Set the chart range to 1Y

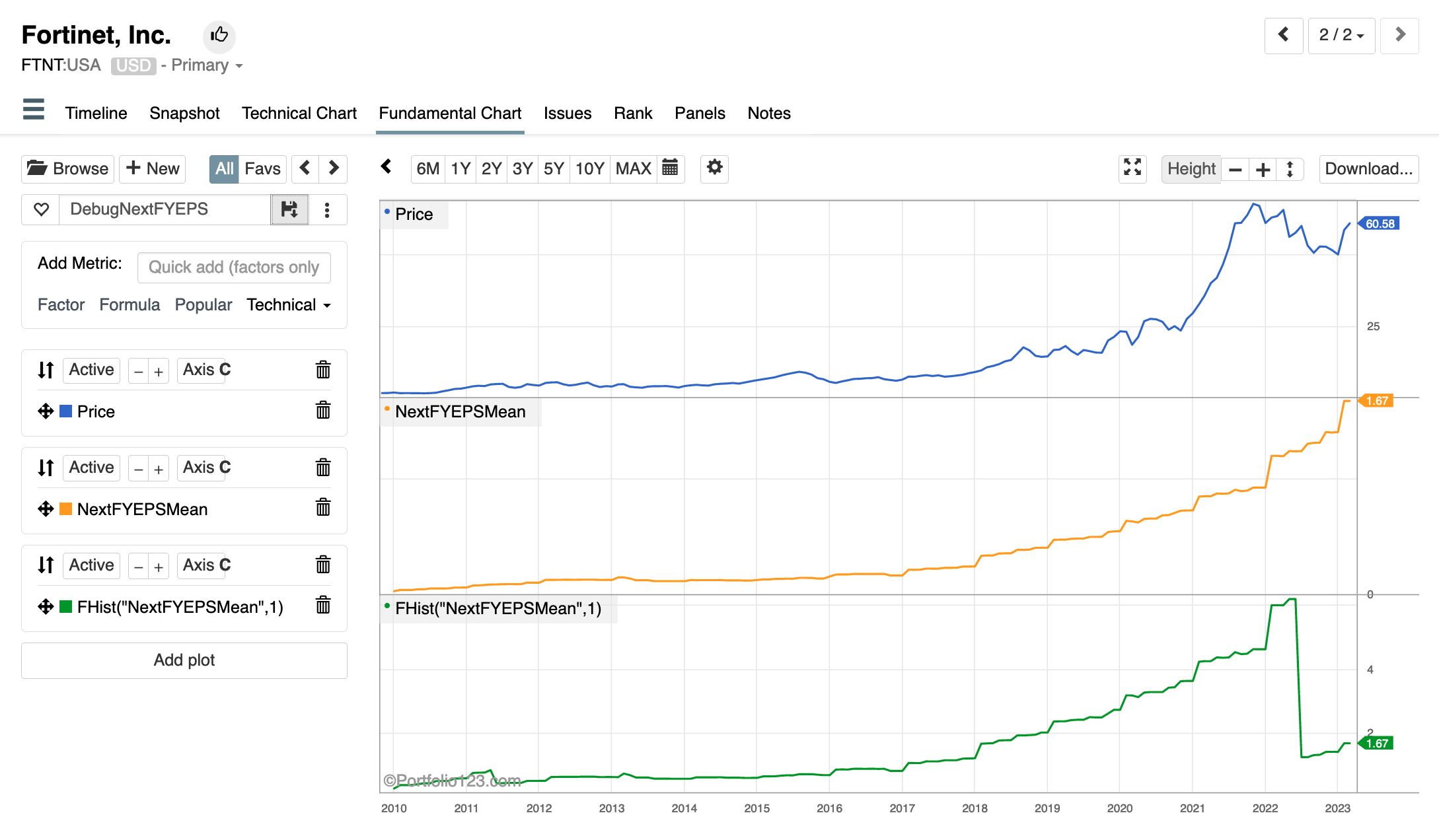click(461, 169)
